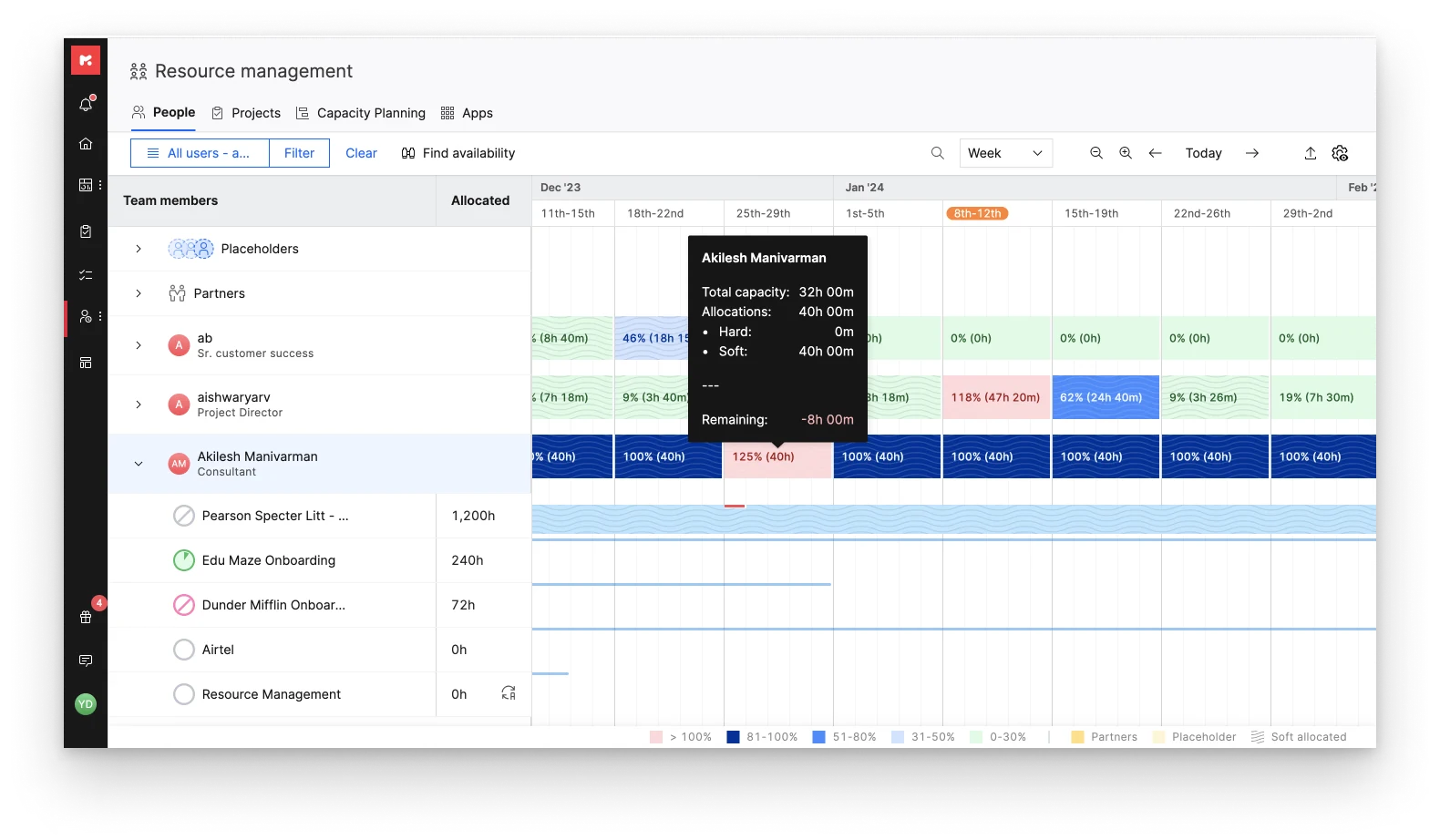
Task: Click the Filter button
Action: point(299,153)
